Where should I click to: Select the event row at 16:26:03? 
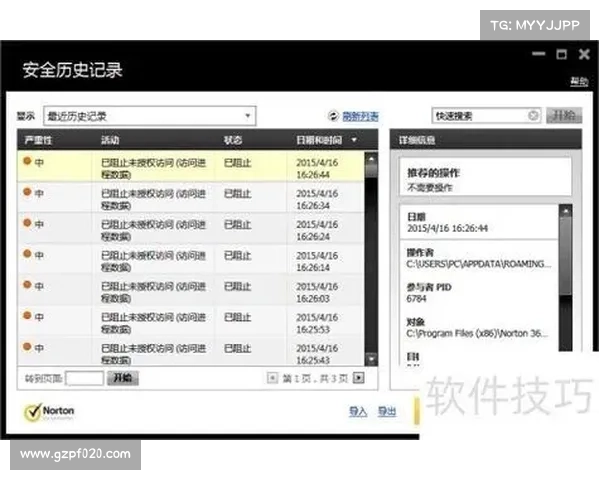point(191,290)
